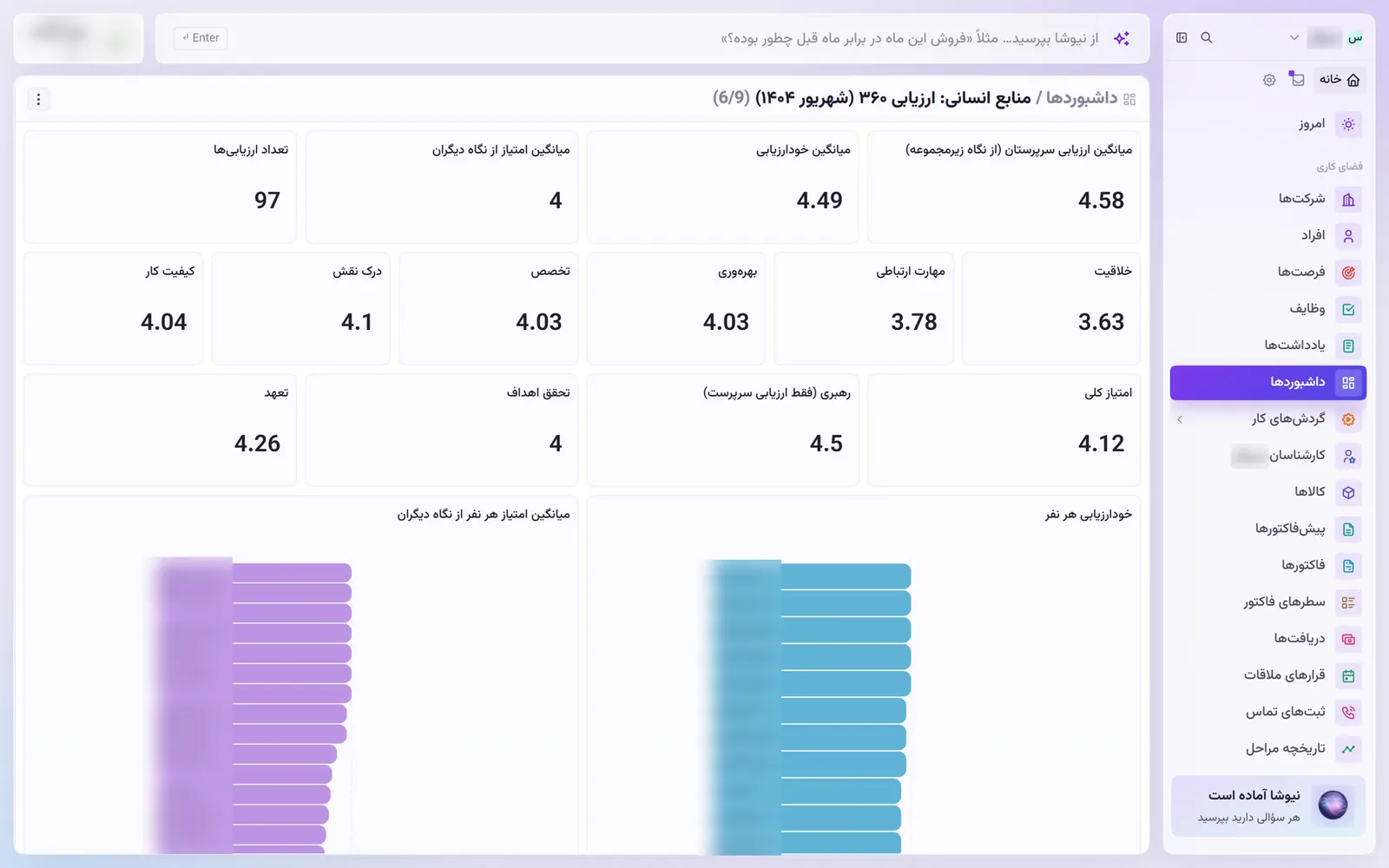Click the Enter submit button in search bar
This screenshot has width=1389, height=868.
click(201, 38)
